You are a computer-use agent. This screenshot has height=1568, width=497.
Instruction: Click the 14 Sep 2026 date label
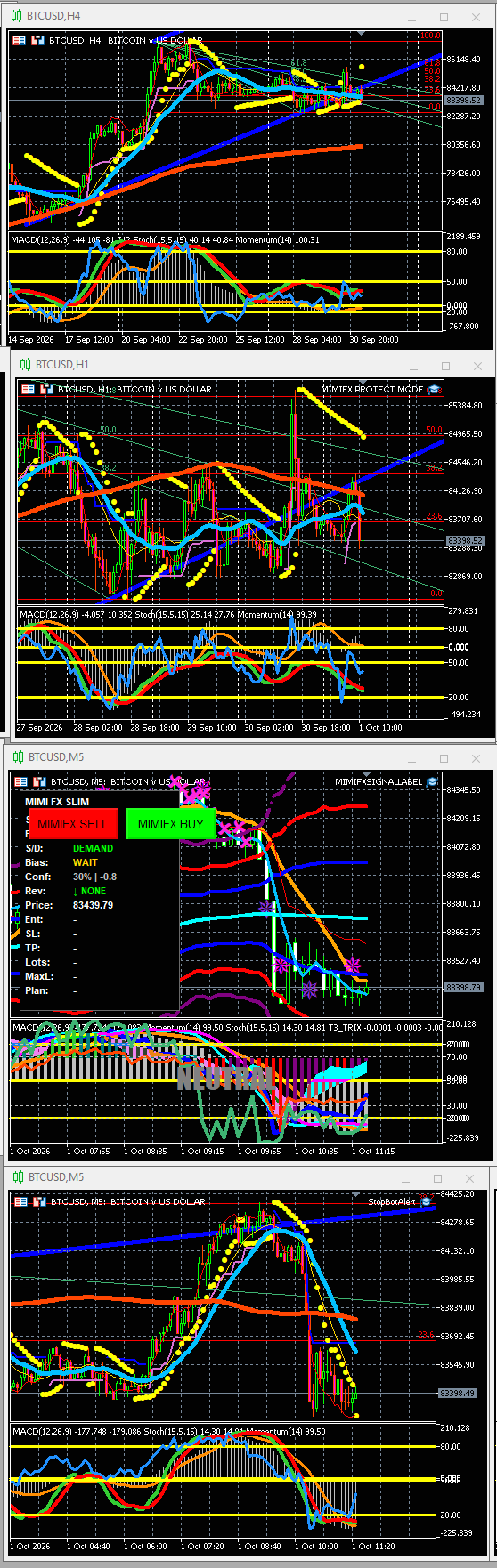point(30,339)
